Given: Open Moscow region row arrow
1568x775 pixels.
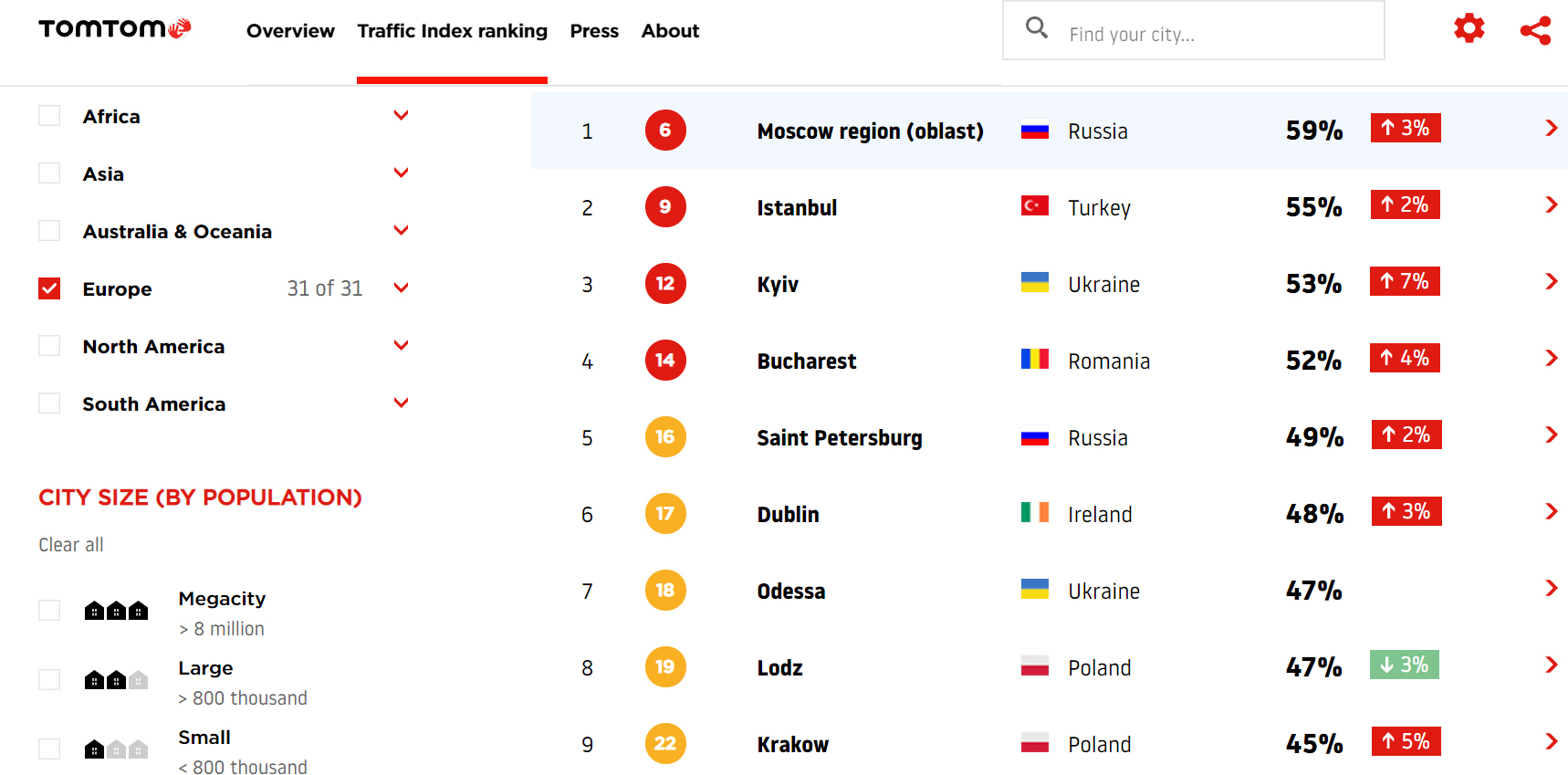Looking at the screenshot, I should pos(1551,129).
